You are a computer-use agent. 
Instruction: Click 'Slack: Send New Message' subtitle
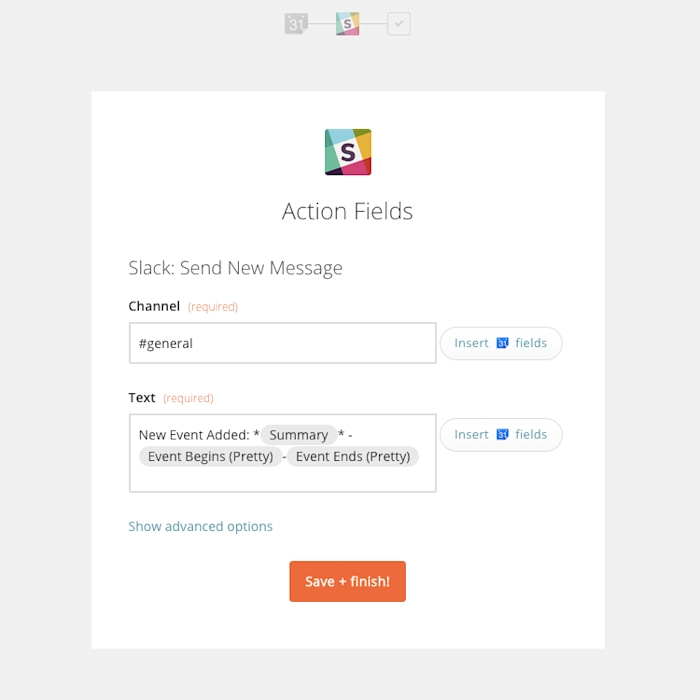click(x=235, y=268)
